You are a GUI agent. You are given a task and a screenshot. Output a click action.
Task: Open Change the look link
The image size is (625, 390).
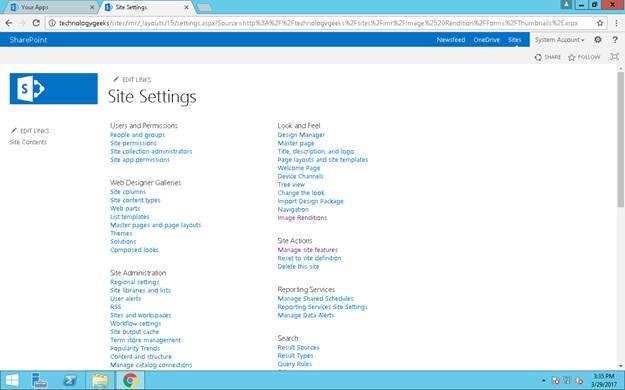[301, 193]
